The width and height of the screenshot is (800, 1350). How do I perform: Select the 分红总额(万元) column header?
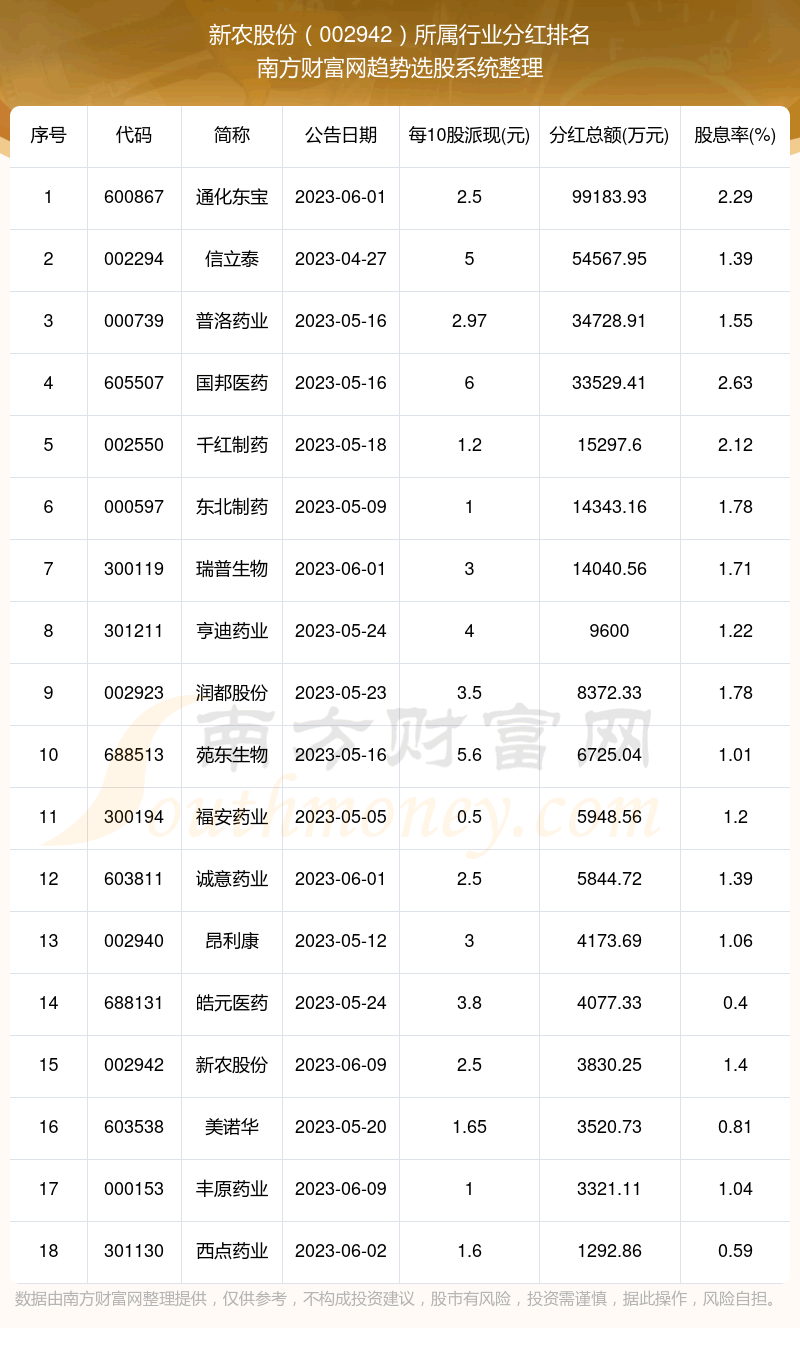click(609, 135)
